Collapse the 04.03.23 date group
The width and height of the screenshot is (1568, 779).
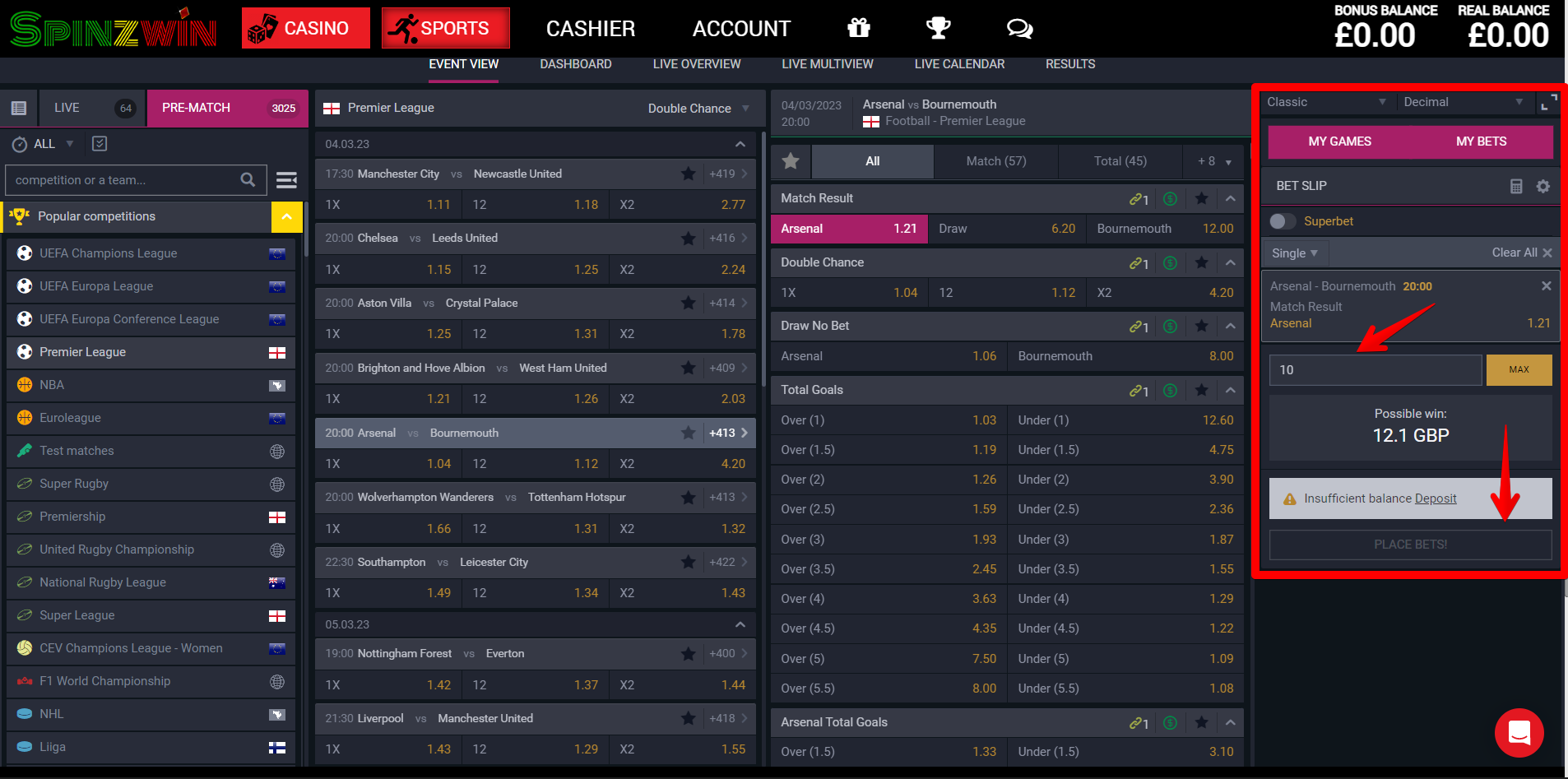pyautogui.click(x=740, y=144)
